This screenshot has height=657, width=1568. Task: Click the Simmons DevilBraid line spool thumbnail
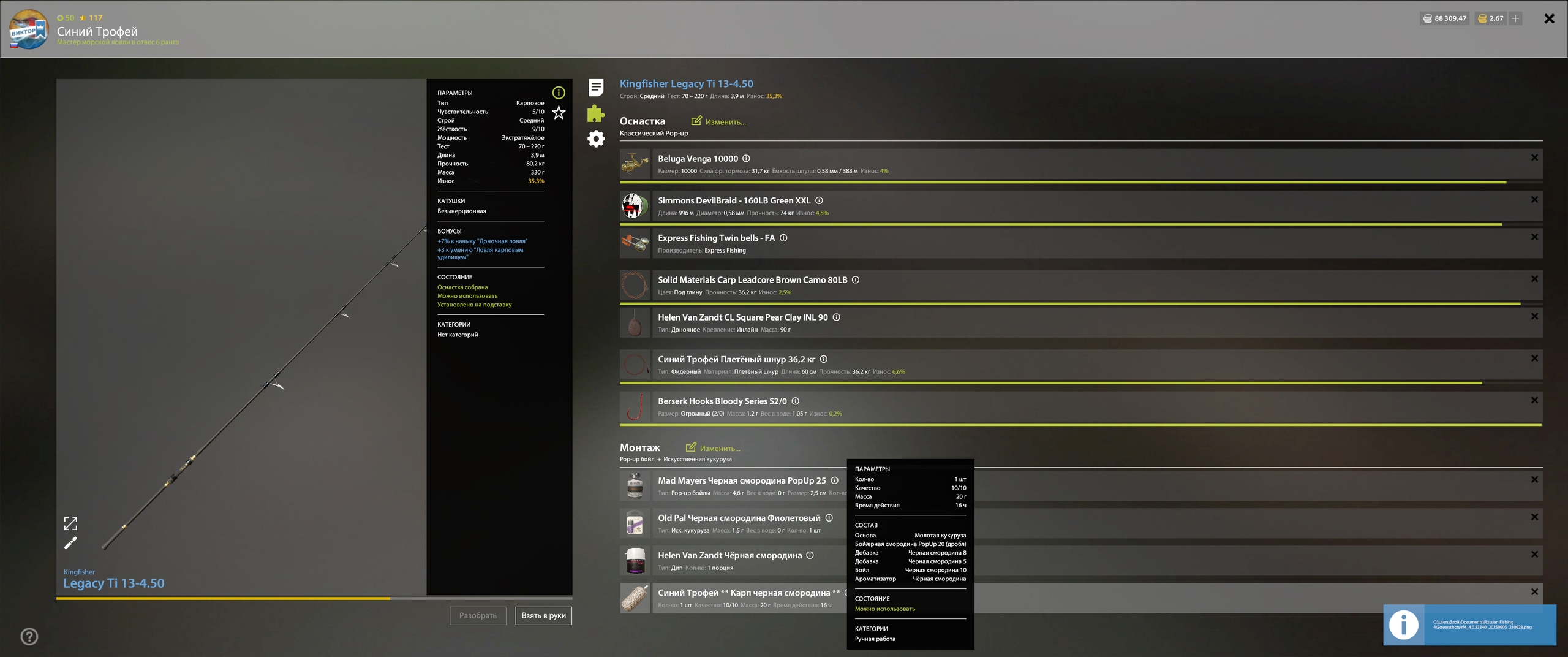pos(635,206)
